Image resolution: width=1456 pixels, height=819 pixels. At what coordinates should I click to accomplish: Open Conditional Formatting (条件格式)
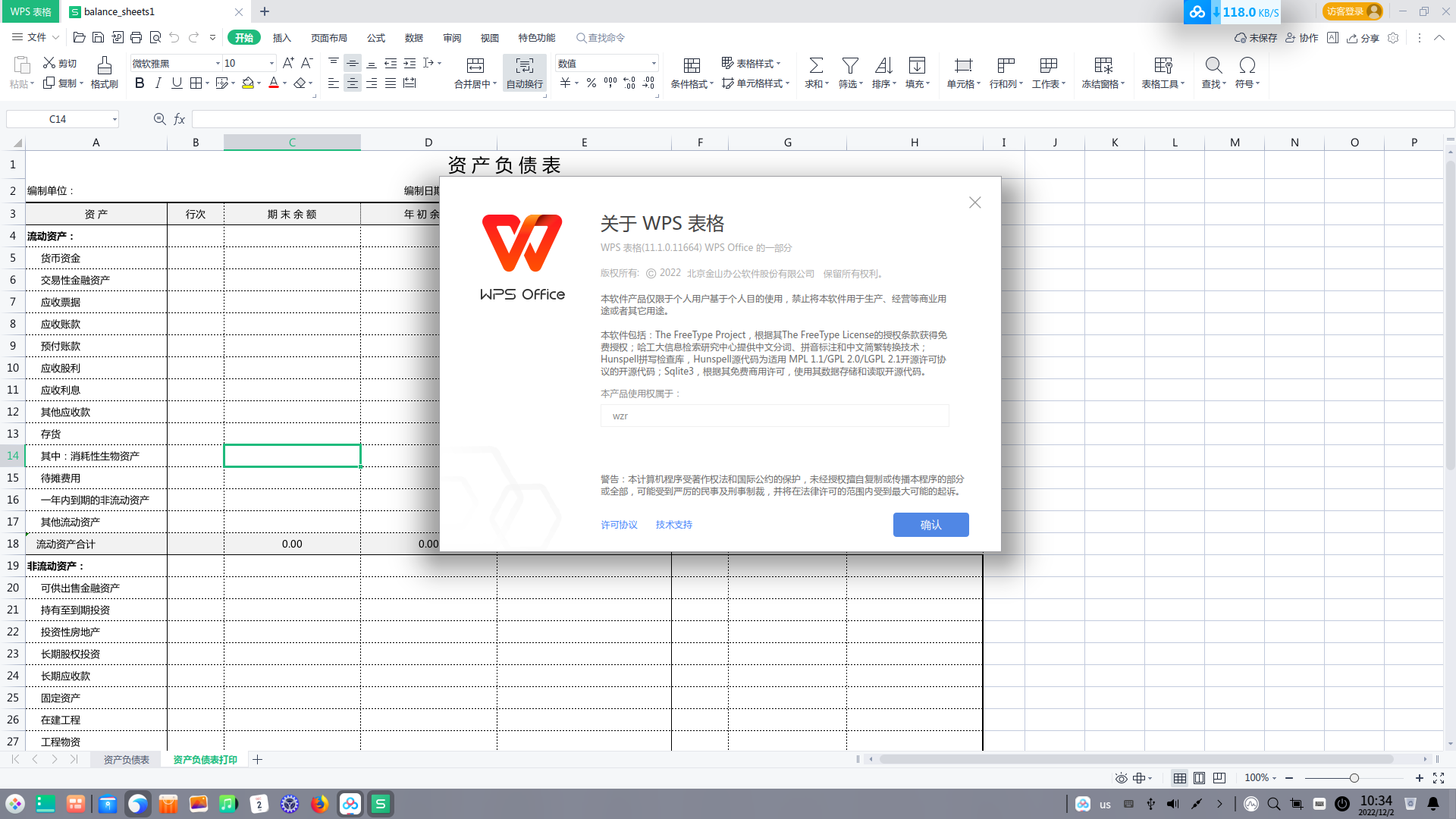[690, 72]
